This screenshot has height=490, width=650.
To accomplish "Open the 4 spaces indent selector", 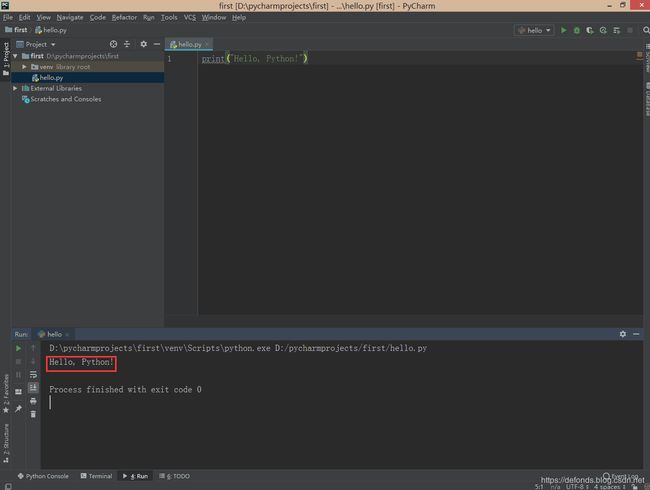I will click(x=609, y=487).
